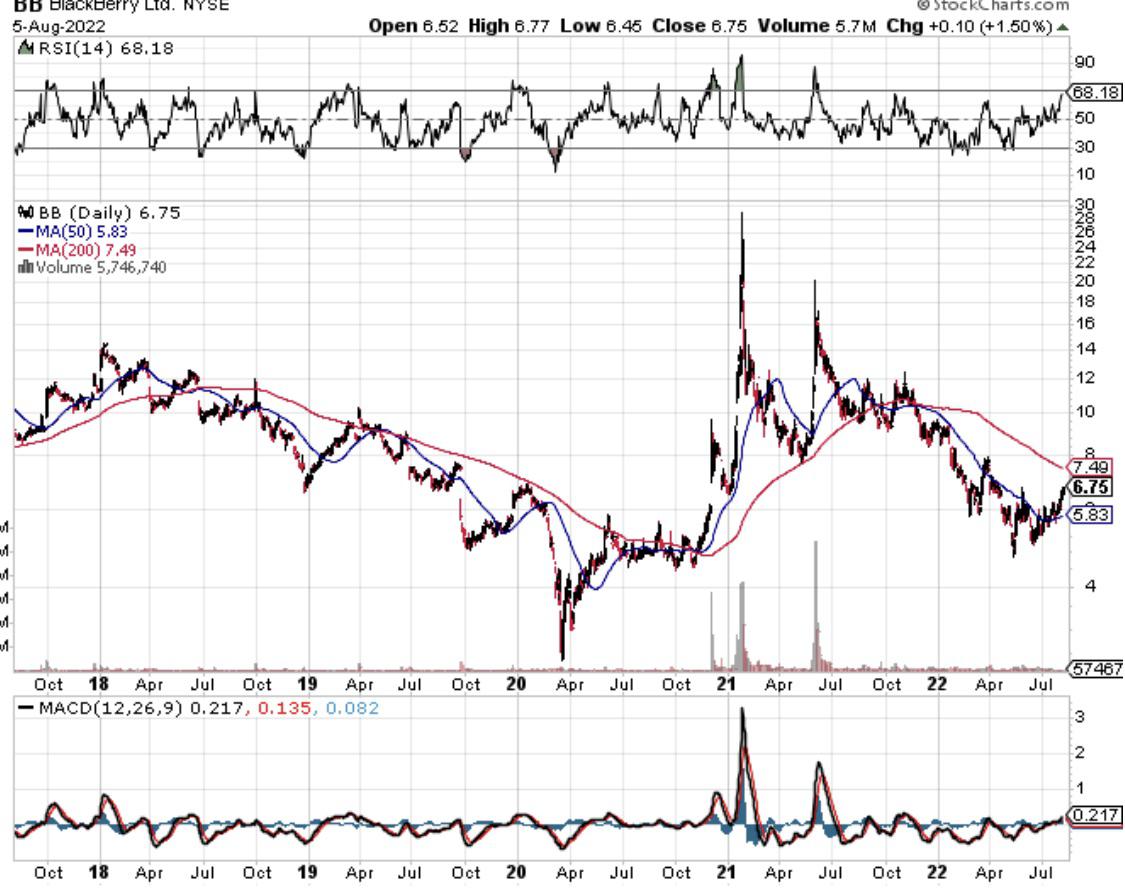Screen dimensions: 1125x893
Task: Click the 'BB (Daily) 6.75' legend text
Action: 109,212
